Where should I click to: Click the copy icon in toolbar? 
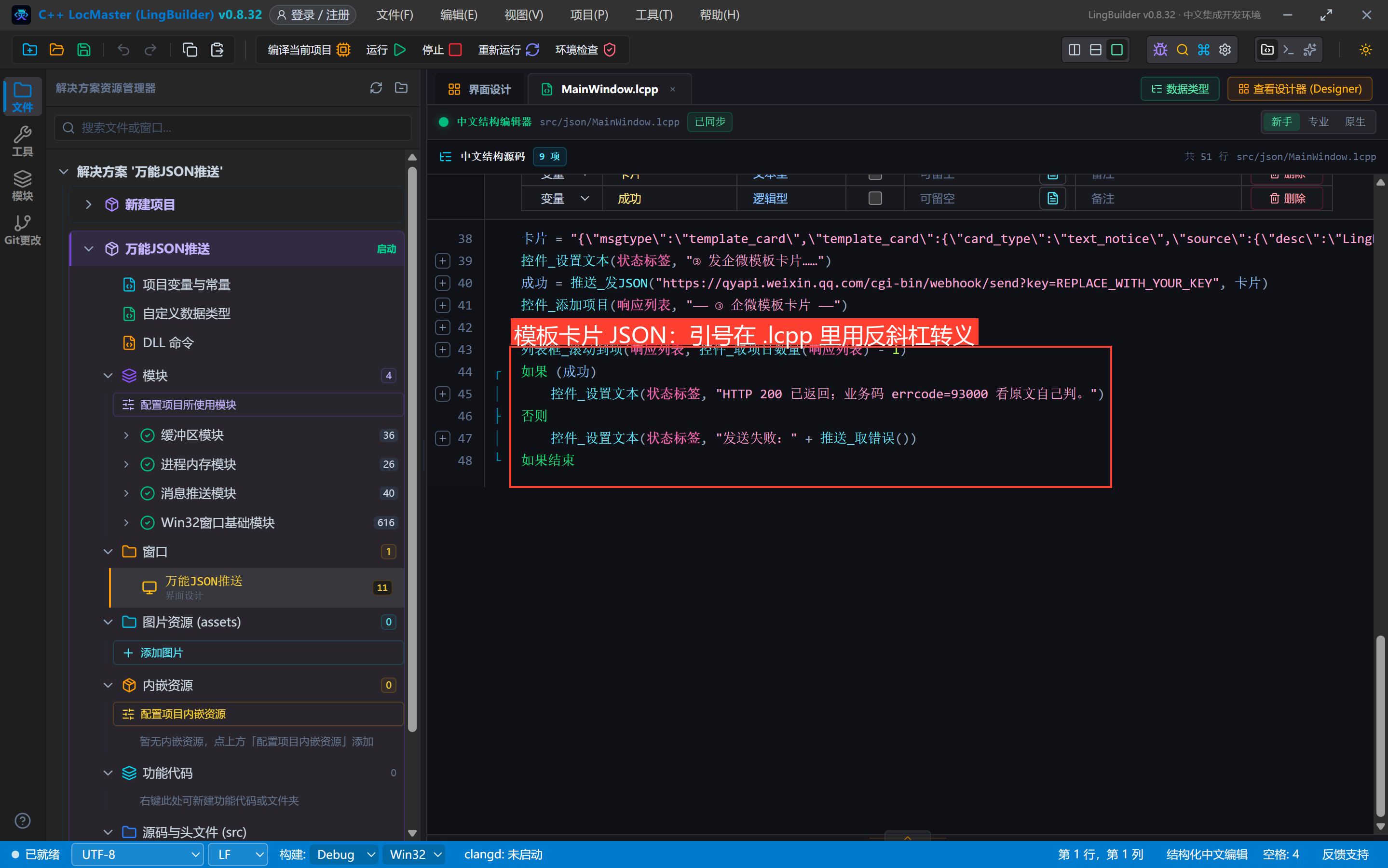pyautogui.click(x=190, y=50)
